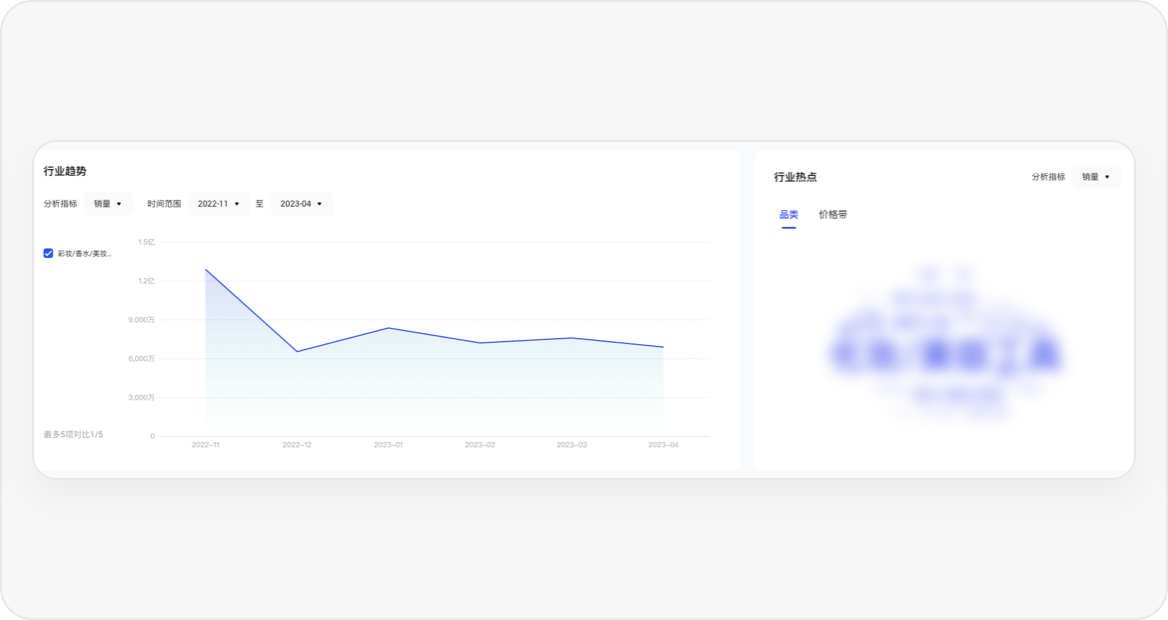Click the 行业趋势 panel title
This screenshot has width=1168, height=620.
(x=65, y=172)
